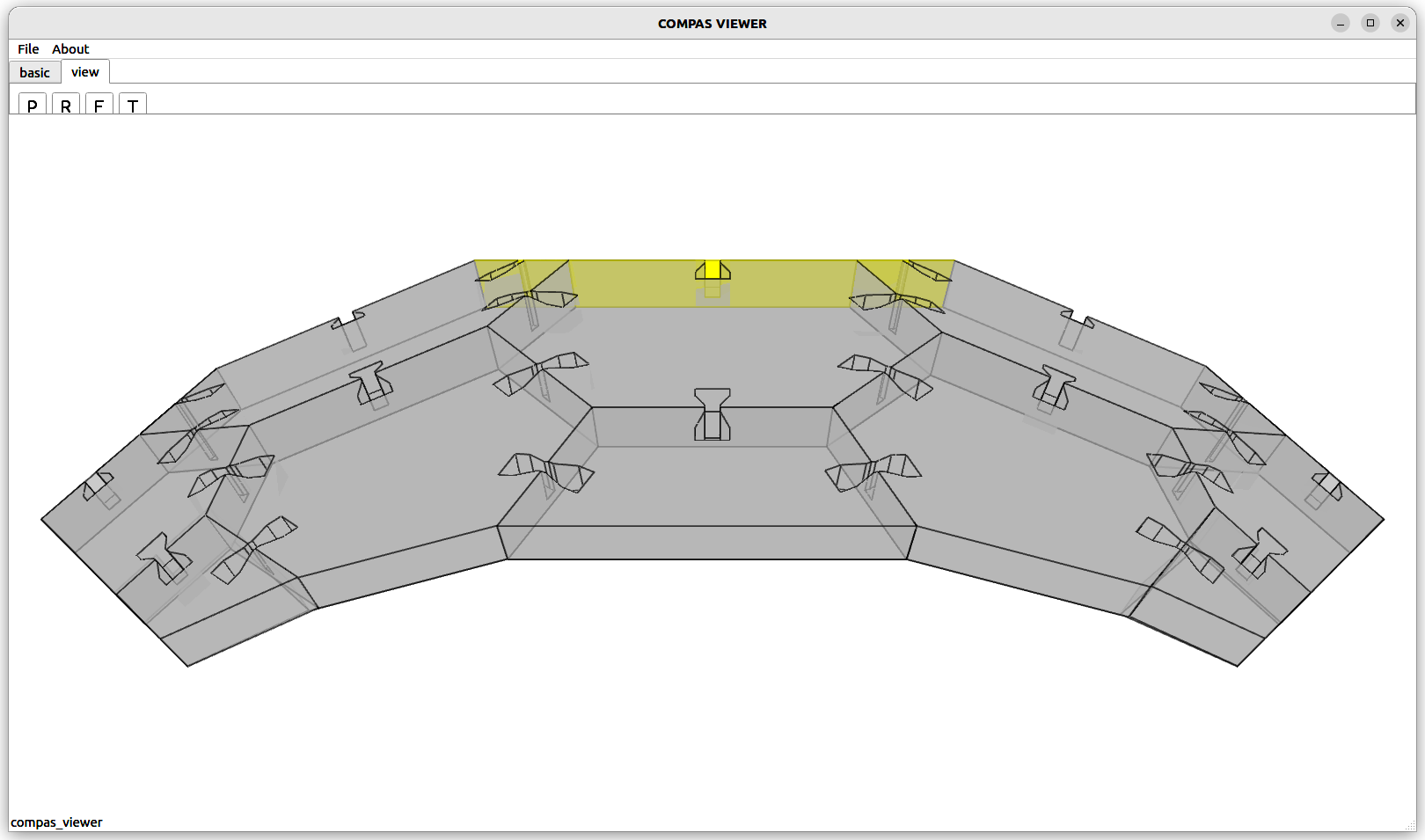Viewport: 1425px width, 840px height.
Task: Minimize the COMPAS VIEWER window
Action: [1341, 24]
